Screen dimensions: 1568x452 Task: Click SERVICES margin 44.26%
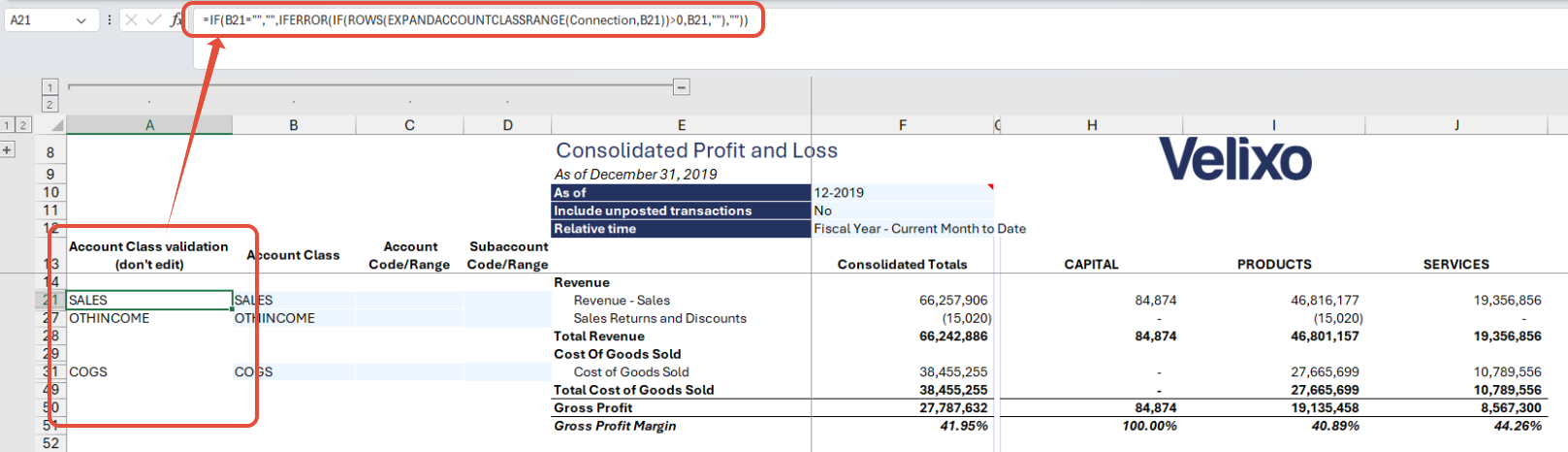[1518, 426]
